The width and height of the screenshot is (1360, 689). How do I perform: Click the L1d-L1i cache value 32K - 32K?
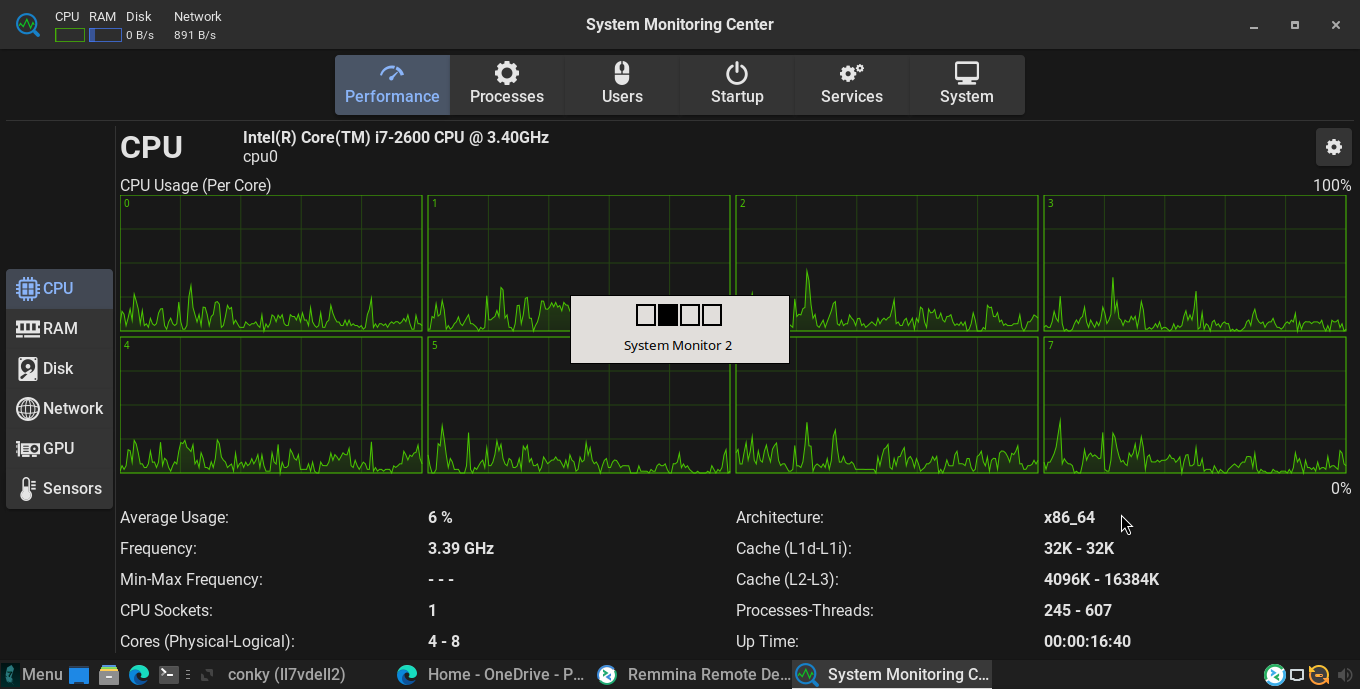coord(1079,548)
